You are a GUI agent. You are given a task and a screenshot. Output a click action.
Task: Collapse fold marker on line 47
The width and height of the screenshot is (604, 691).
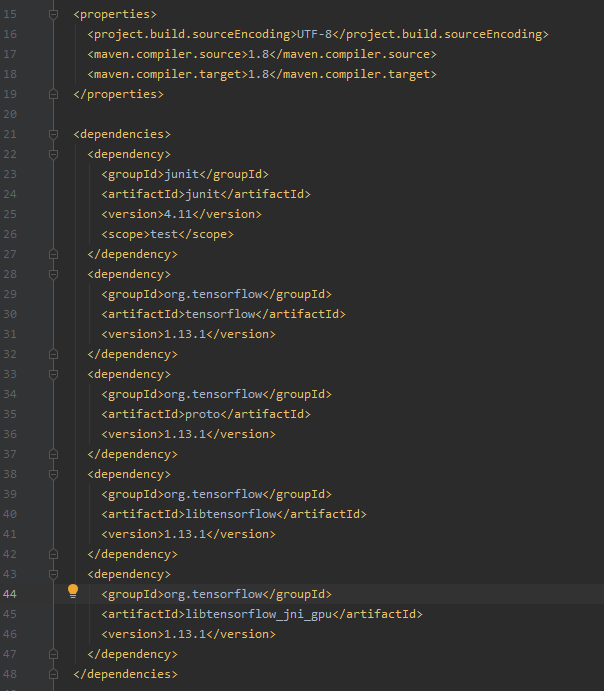point(53,654)
